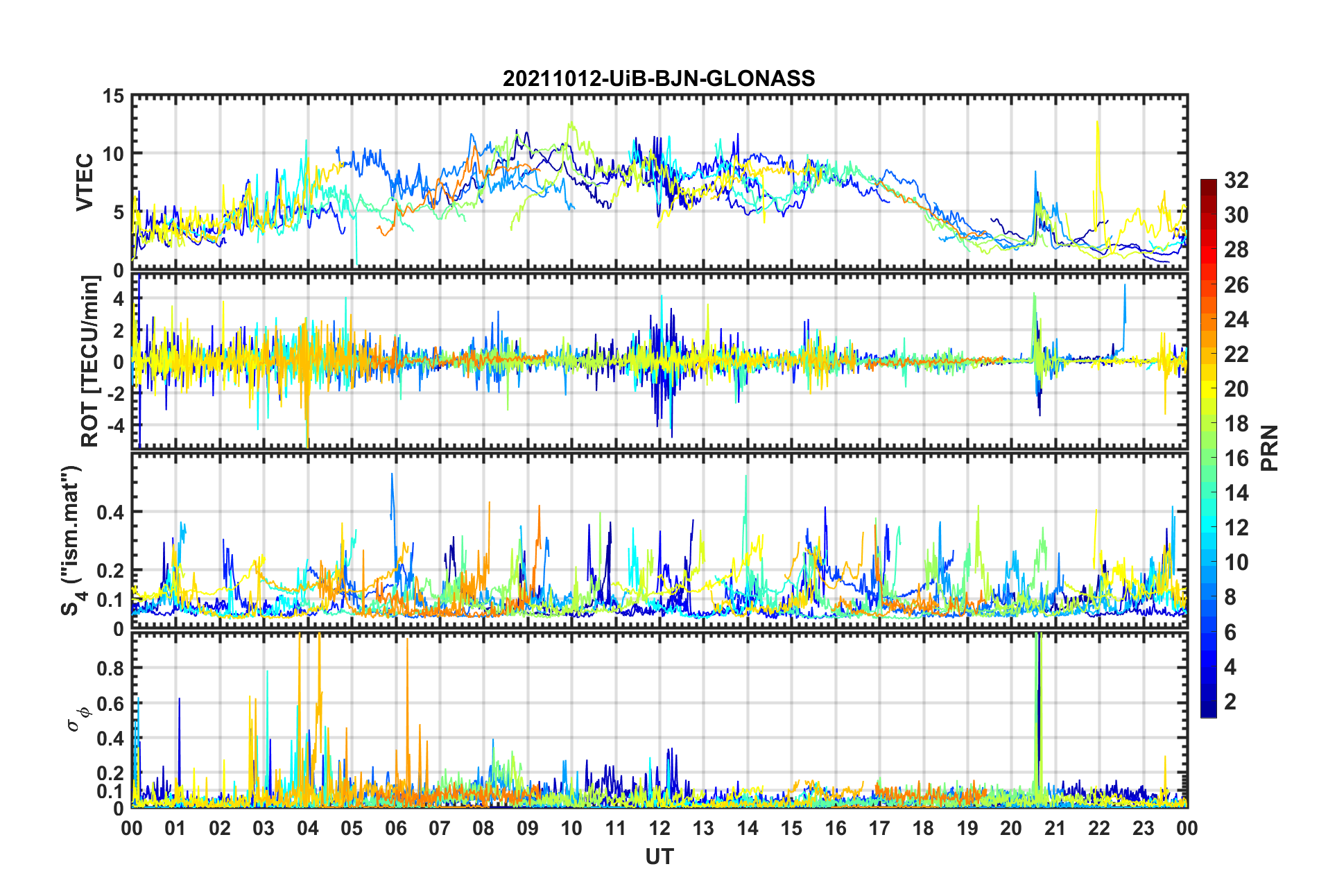Select the UT x-axis label

(x=659, y=857)
